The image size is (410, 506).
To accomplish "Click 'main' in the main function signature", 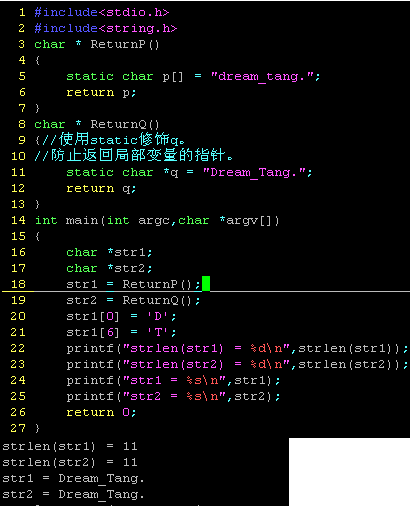I will 82,221.
